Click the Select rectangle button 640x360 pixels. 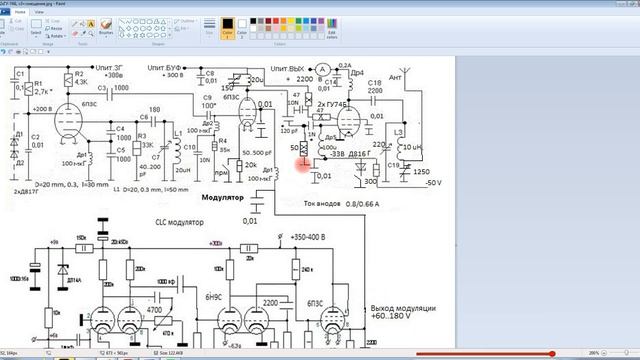[x=36, y=24]
